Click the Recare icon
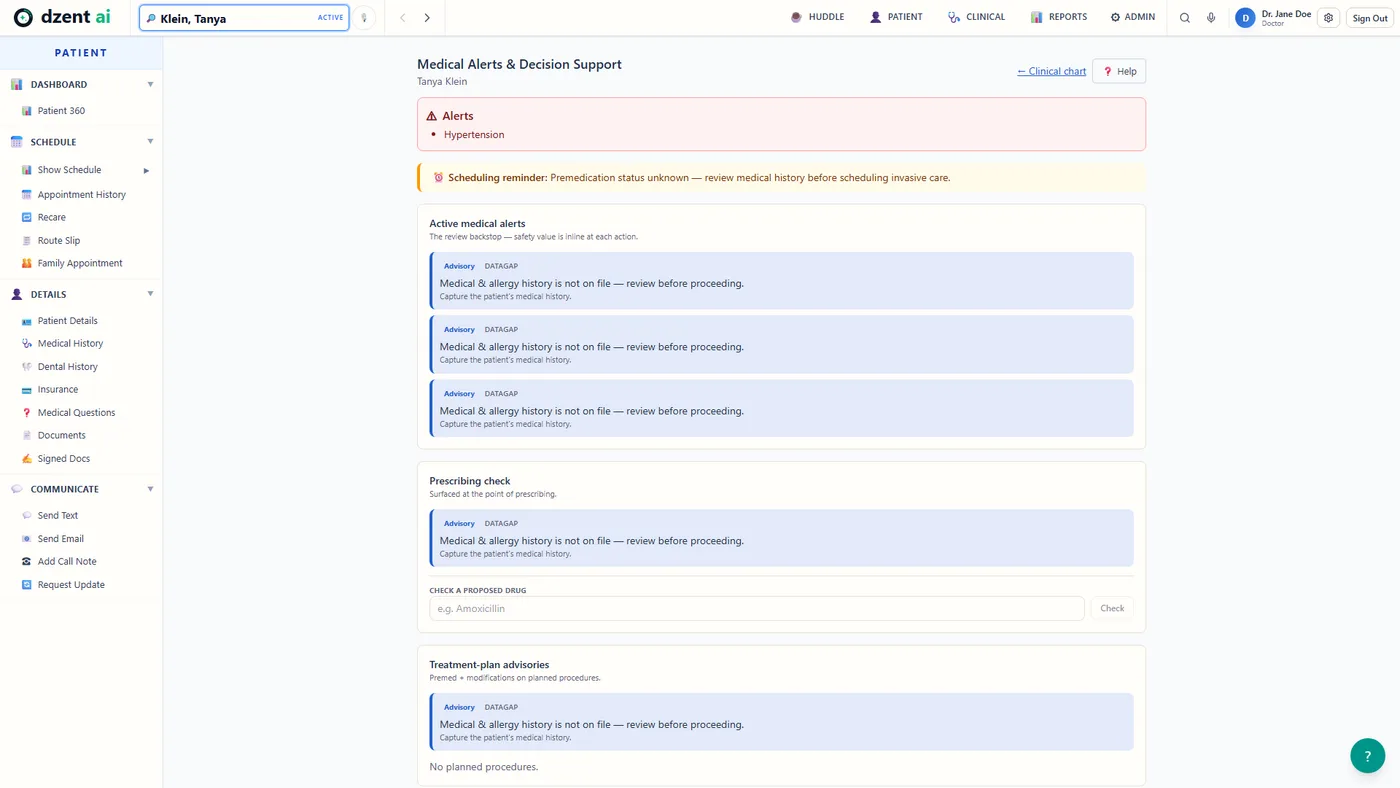Viewport: 1400px width, 788px height. coord(27,217)
